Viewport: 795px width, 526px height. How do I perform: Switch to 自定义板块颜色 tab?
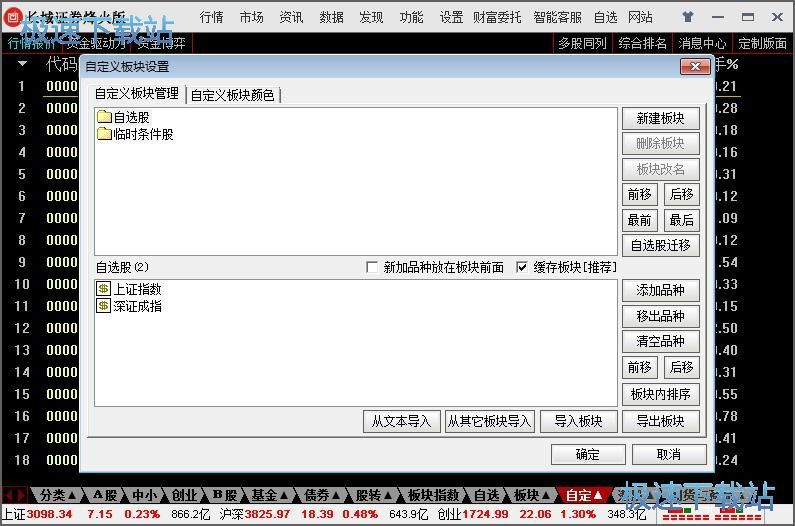(x=233, y=95)
